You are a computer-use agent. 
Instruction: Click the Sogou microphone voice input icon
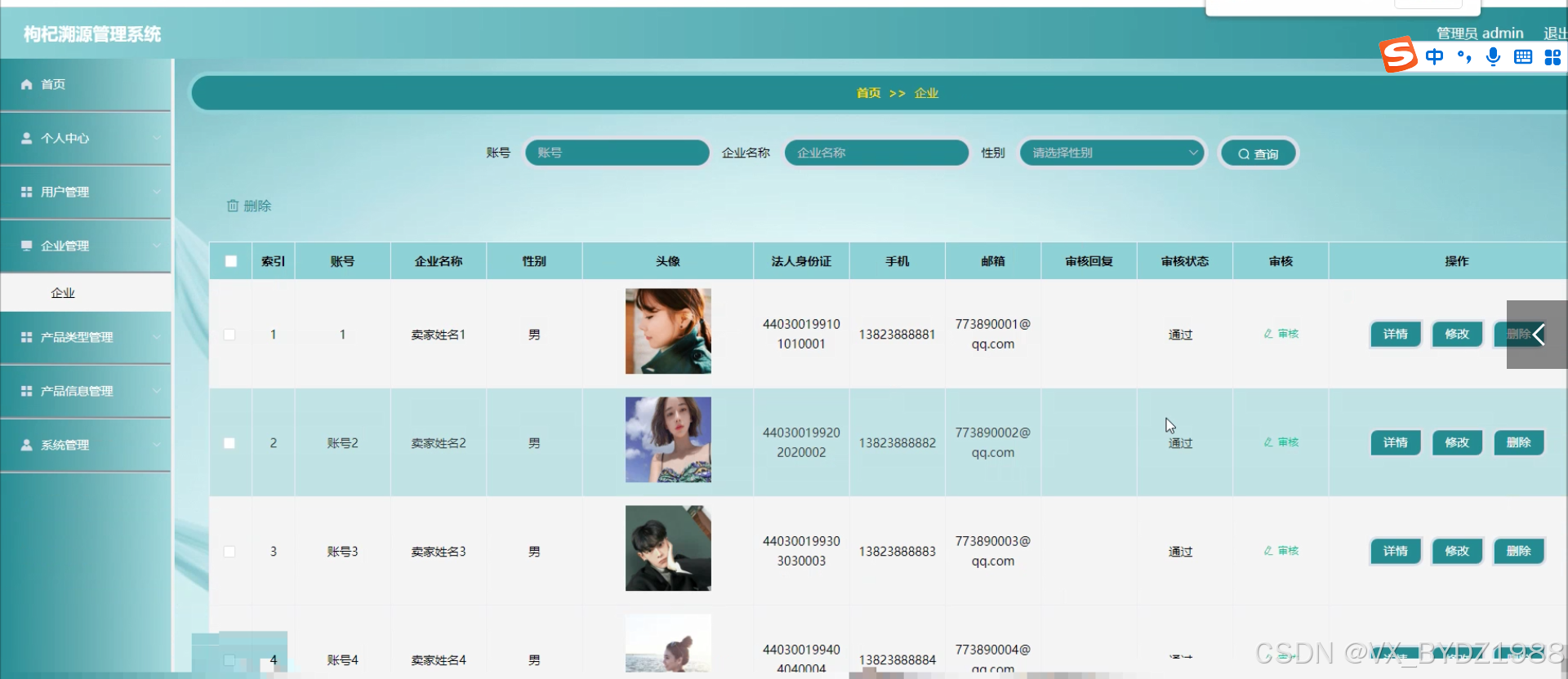[1493, 56]
